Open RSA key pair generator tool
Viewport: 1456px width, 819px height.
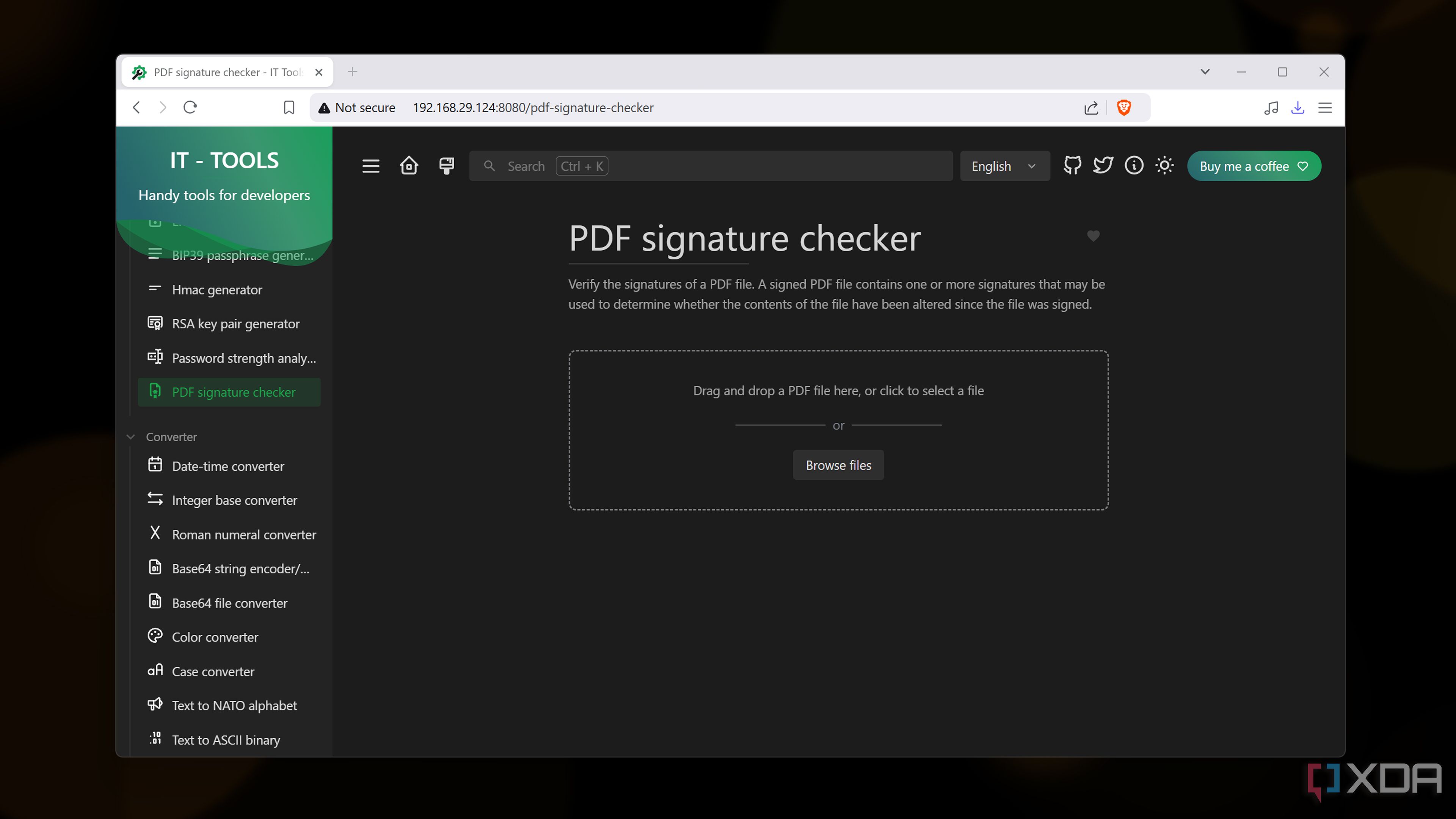point(229,324)
